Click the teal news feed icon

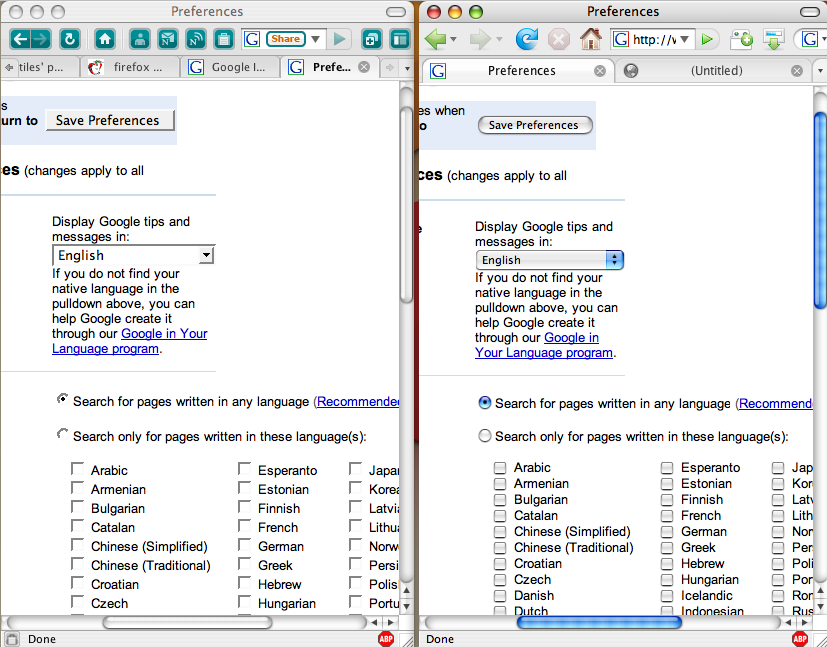tap(196, 39)
